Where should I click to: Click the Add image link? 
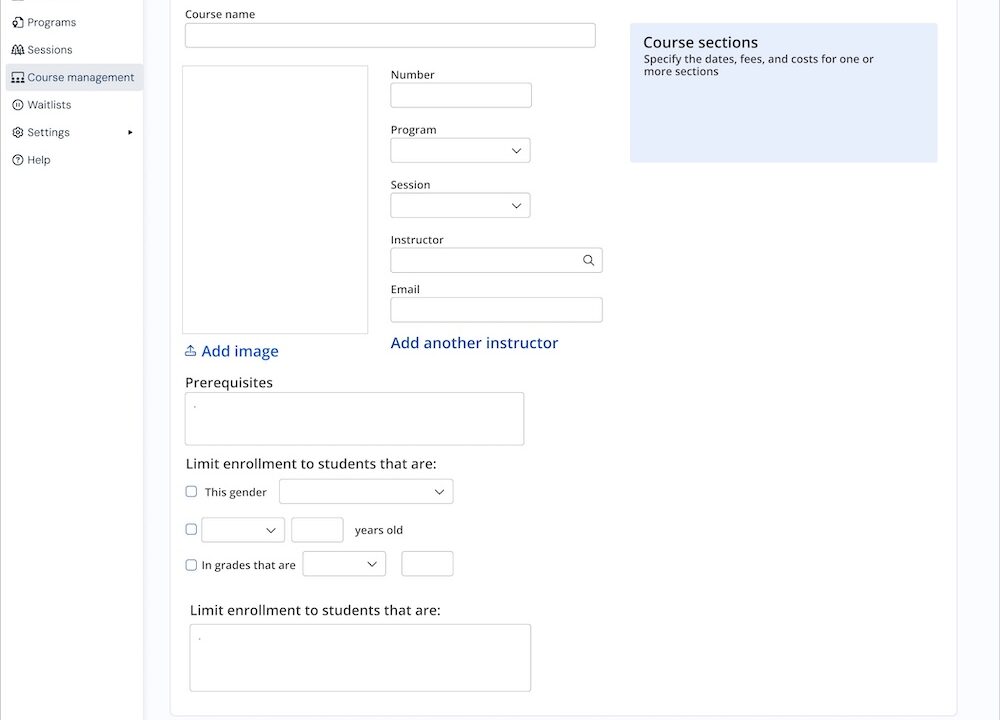point(239,350)
